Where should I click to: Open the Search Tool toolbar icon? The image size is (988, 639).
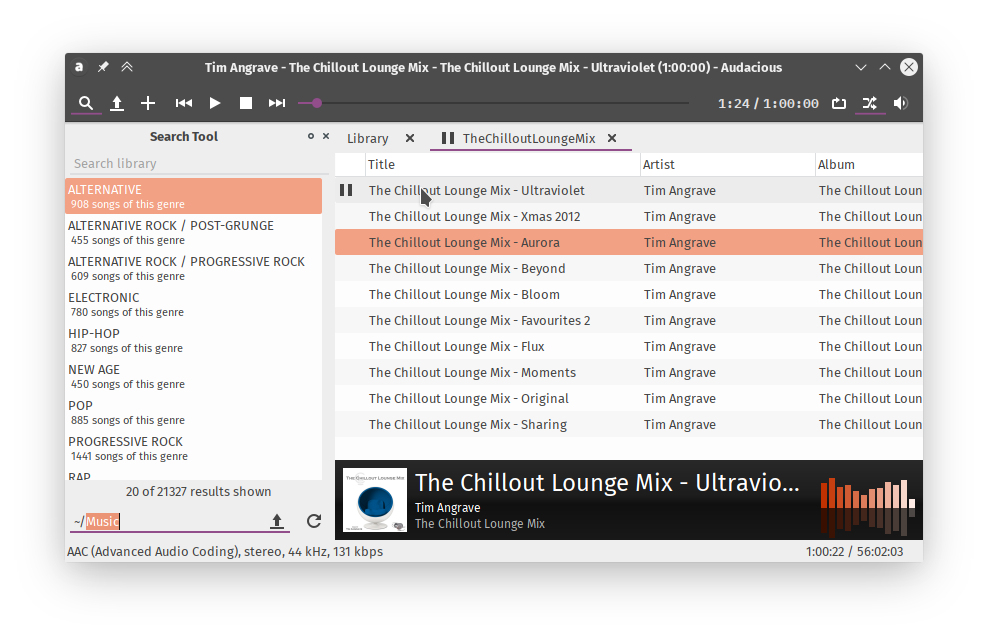point(86,103)
